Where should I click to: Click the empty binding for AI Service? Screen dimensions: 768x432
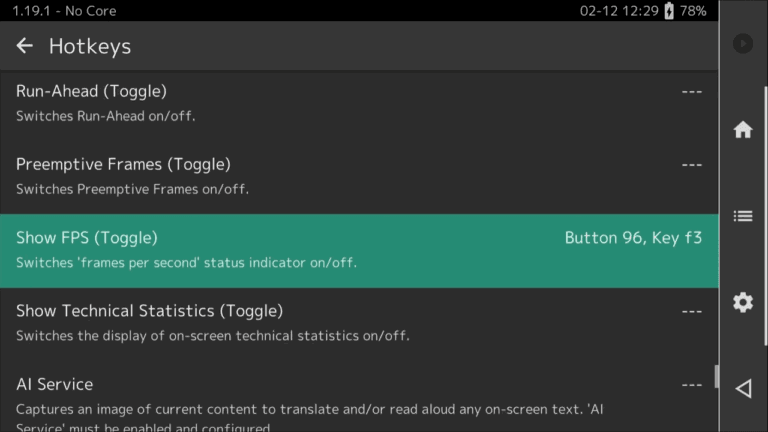click(x=691, y=385)
